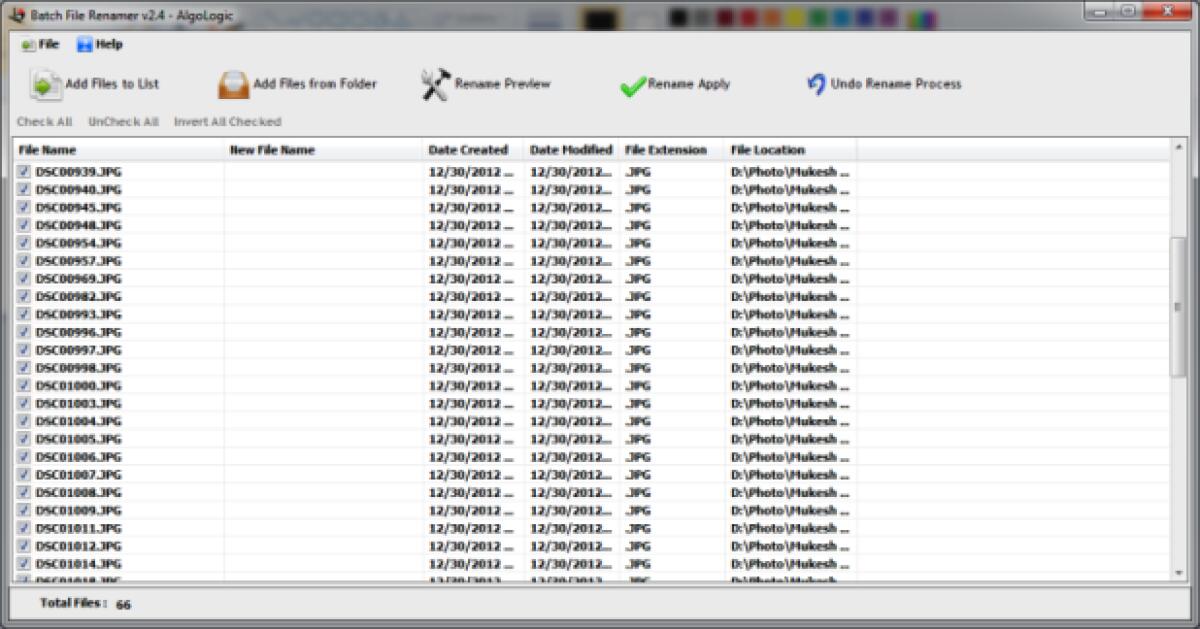1200x629 pixels.
Task: Open the File menu
Action: pos(37,44)
